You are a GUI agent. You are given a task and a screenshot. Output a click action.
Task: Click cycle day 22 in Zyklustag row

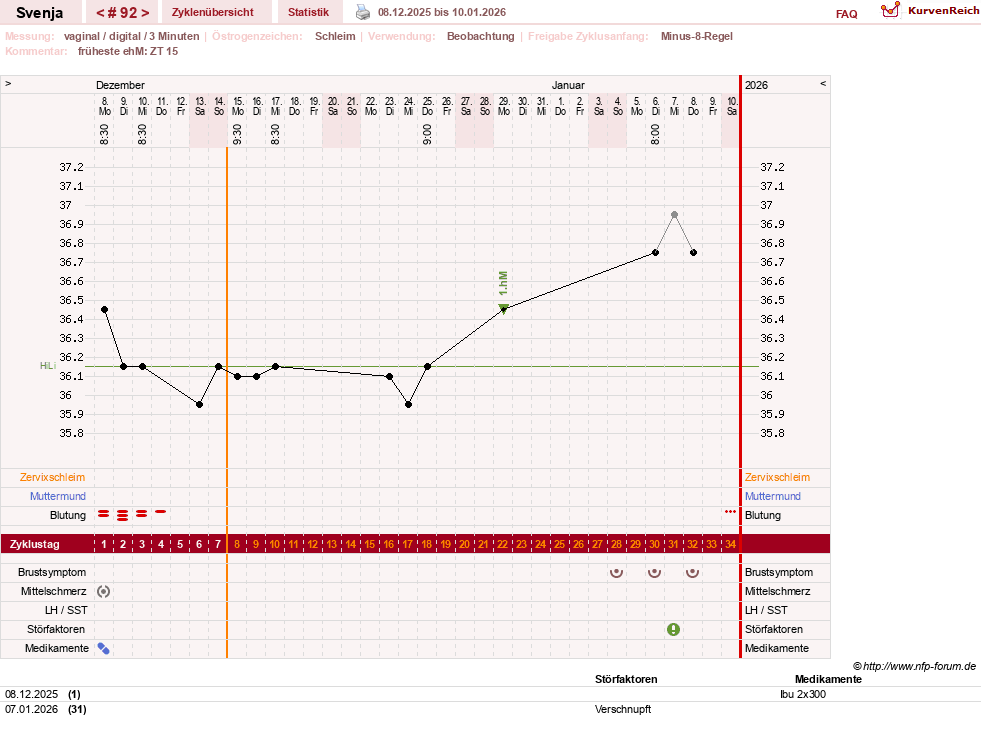(502, 544)
